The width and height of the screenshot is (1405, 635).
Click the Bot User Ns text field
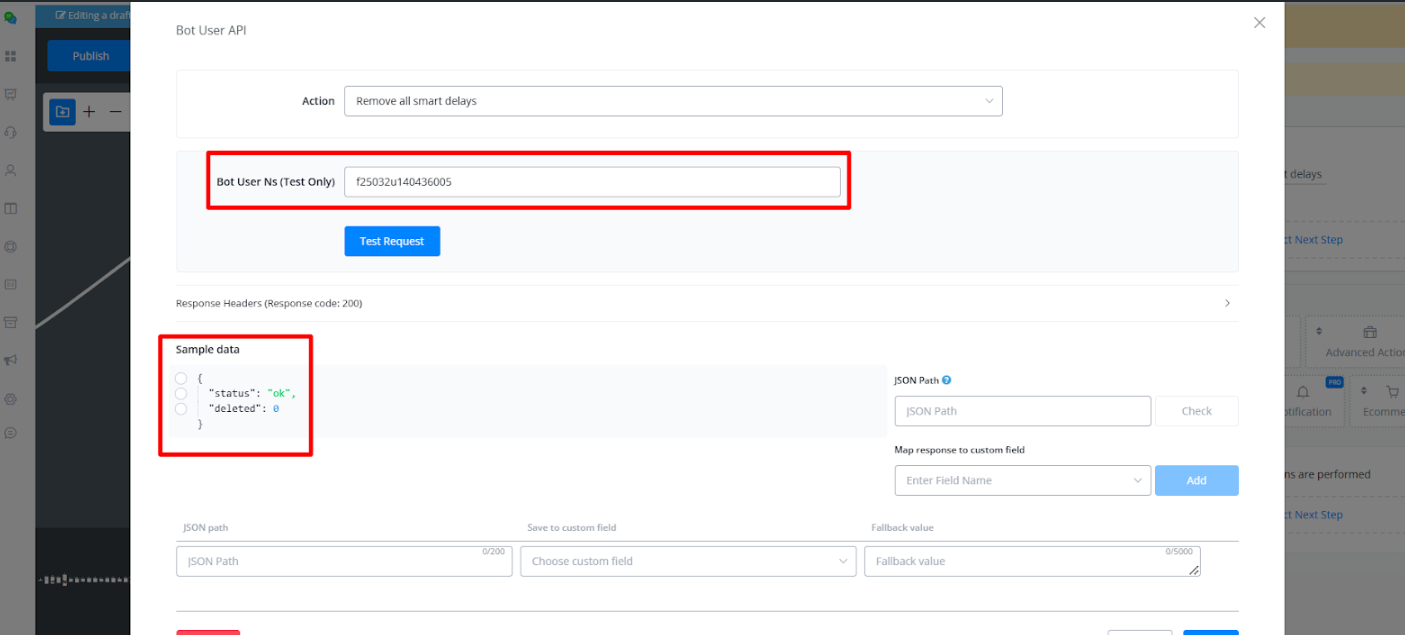click(591, 182)
